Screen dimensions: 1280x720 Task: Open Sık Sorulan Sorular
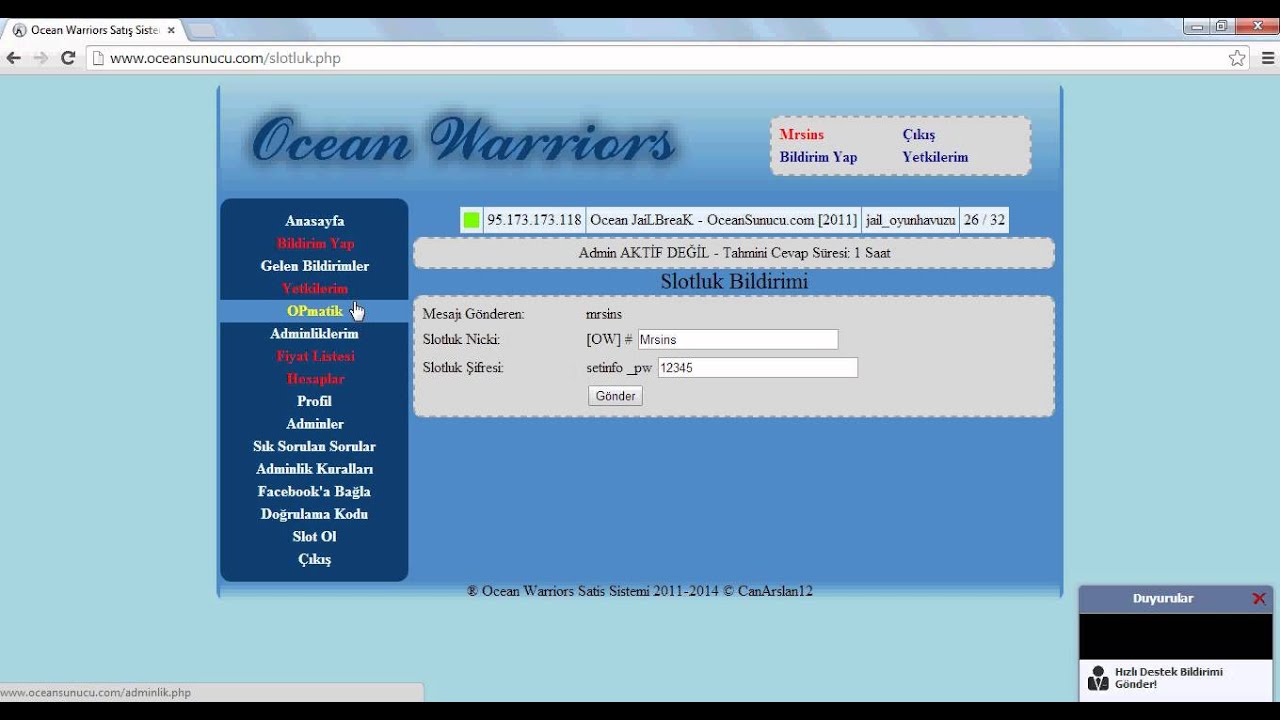coord(314,446)
